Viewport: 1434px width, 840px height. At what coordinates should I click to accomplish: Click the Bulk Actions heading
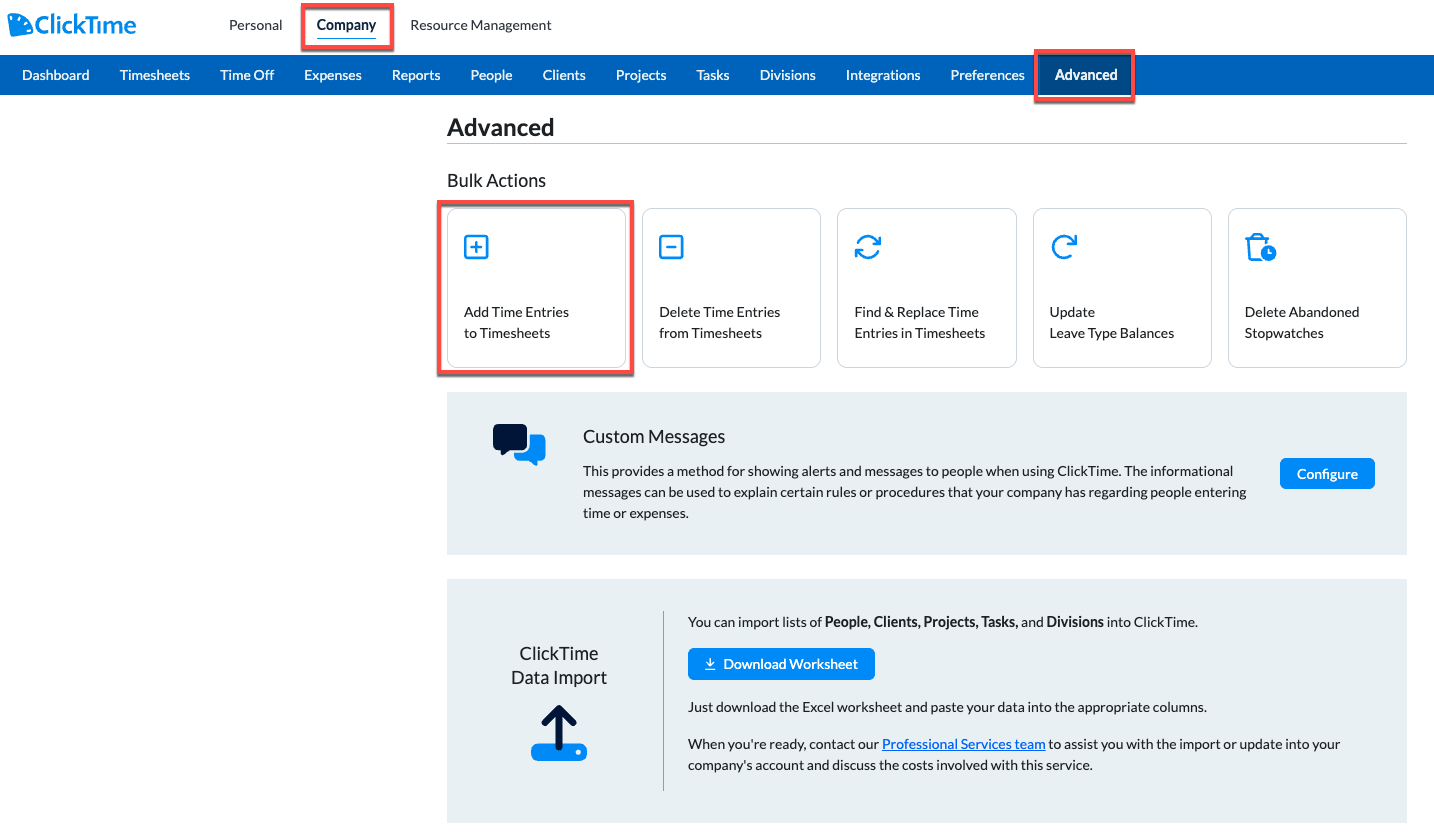497,181
